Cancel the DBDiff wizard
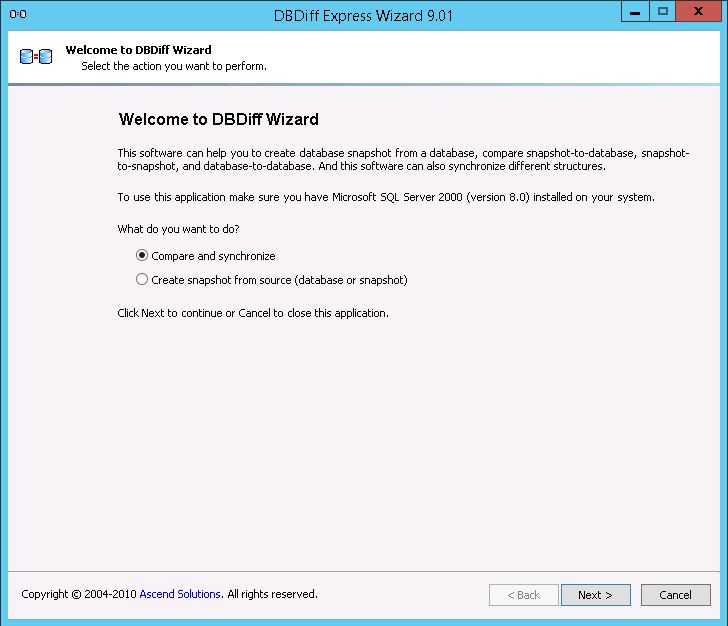728x626 pixels. [675, 595]
